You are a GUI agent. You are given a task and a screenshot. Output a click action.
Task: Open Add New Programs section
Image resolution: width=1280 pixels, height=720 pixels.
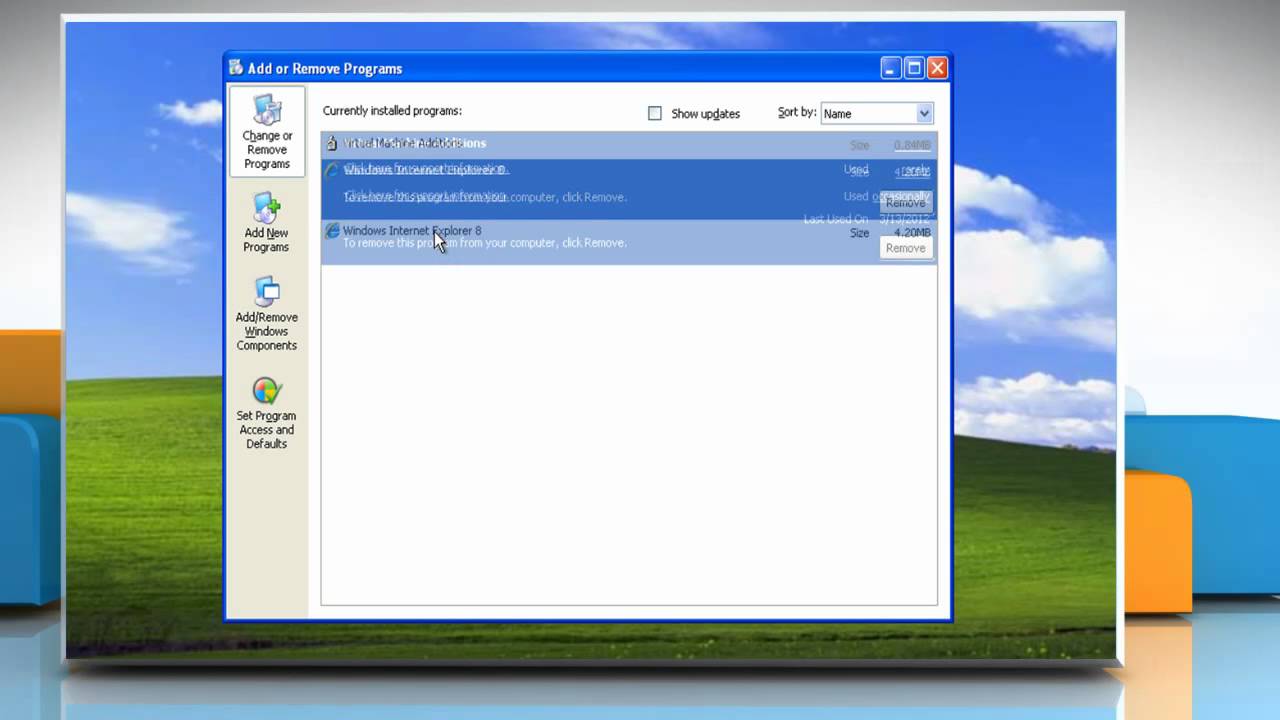click(266, 223)
